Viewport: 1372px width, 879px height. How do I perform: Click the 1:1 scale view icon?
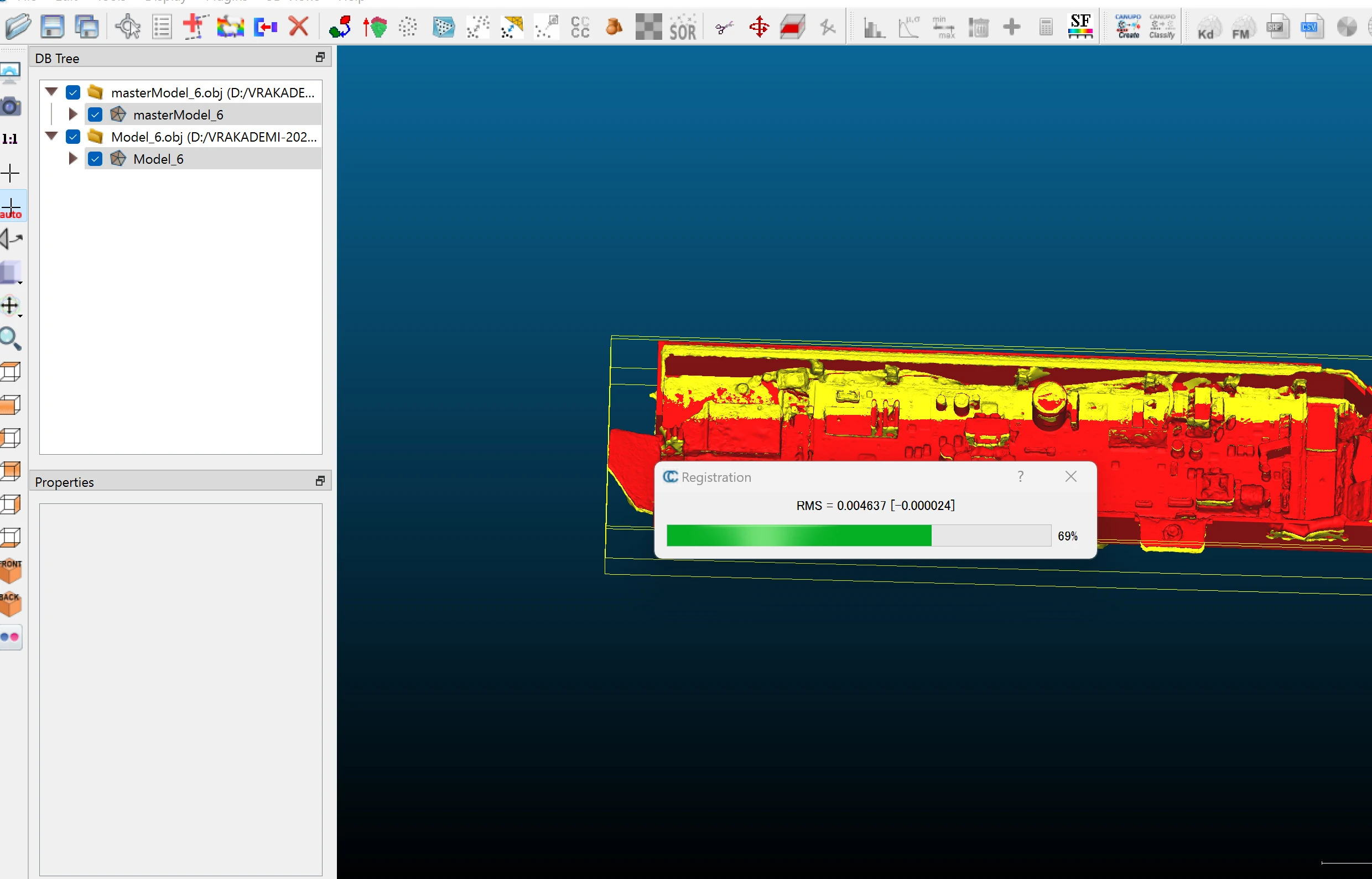click(x=11, y=139)
